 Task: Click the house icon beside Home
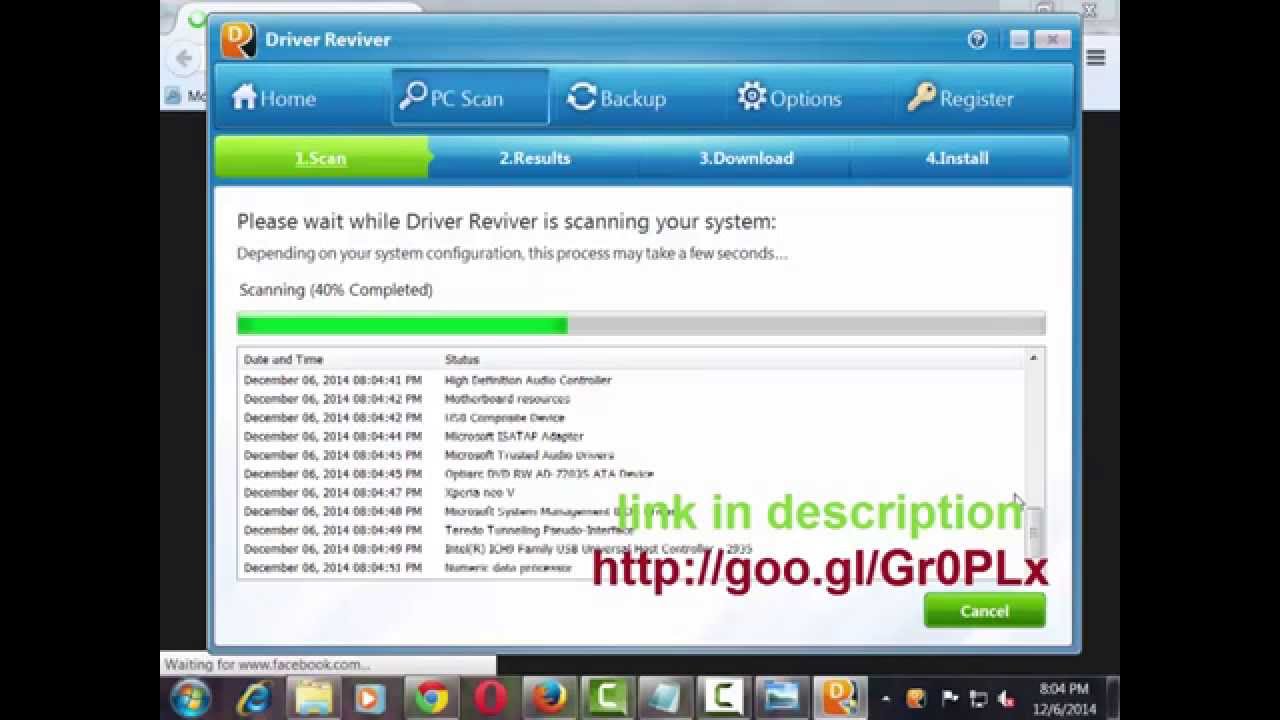coord(244,97)
